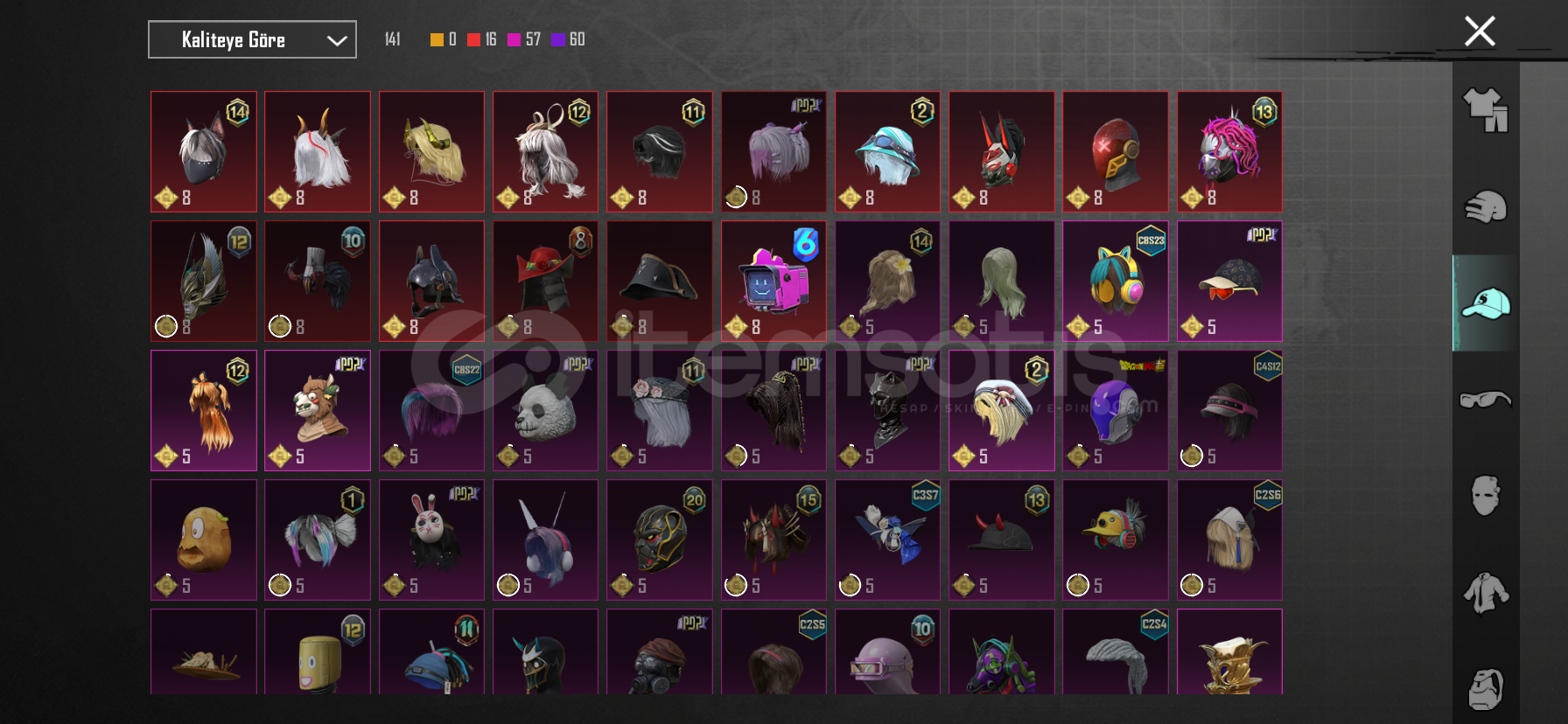Open the clothing outfits category icon
This screenshot has width=1568, height=724.
pos(1486,110)
